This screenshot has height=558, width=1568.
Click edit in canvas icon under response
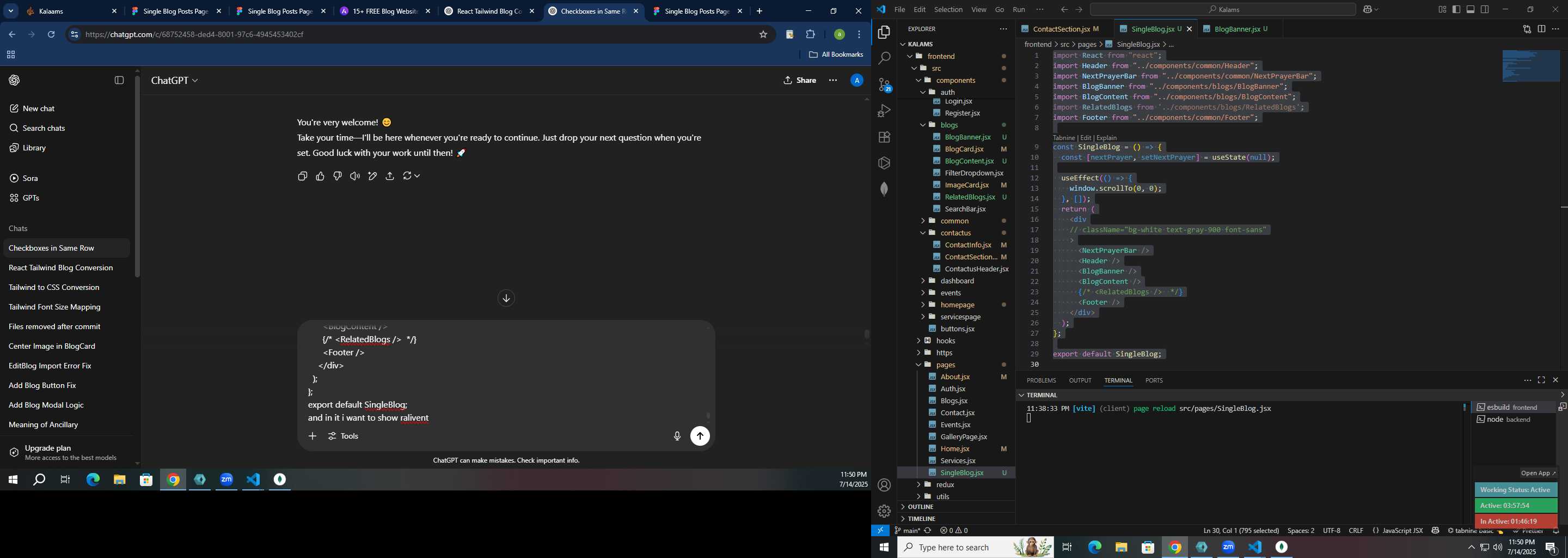point(372,176)
